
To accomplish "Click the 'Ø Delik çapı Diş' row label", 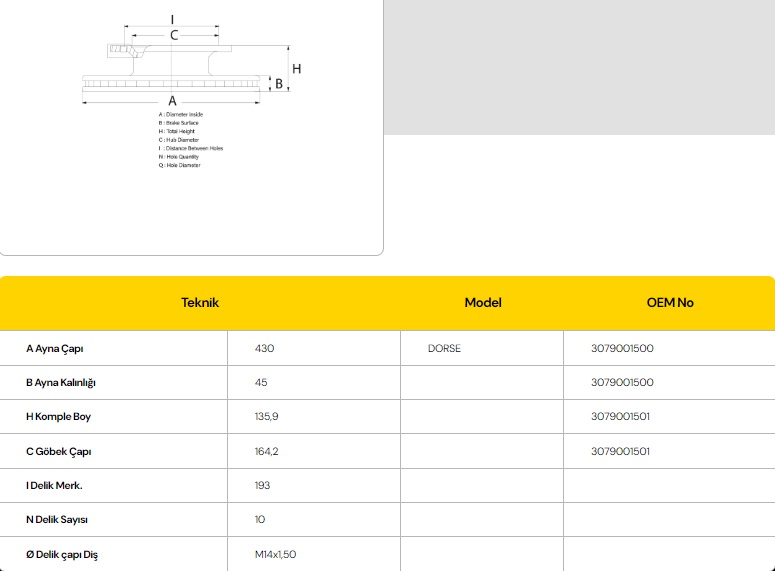I will pos(62,555).
